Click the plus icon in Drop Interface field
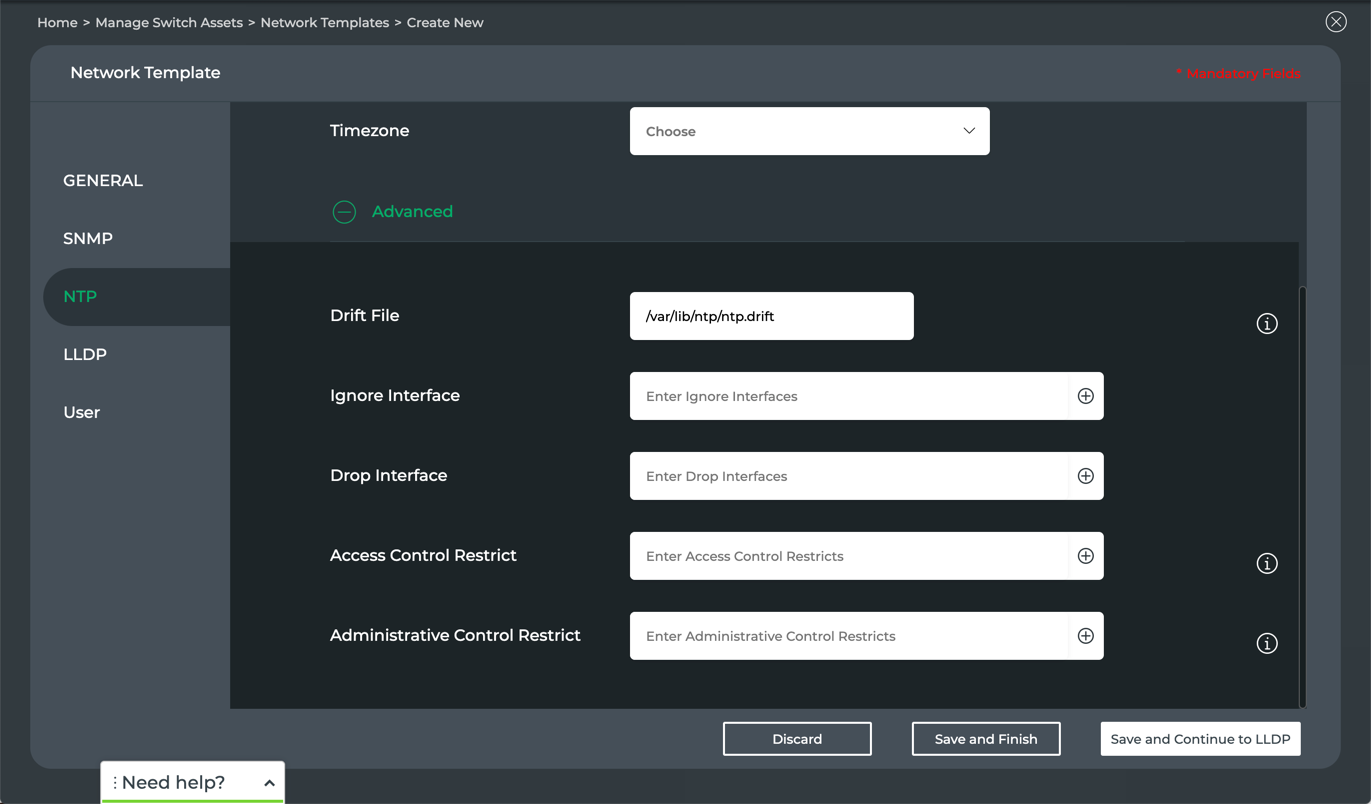Viewport: 1371px width, 804px height. (1085, 476)
